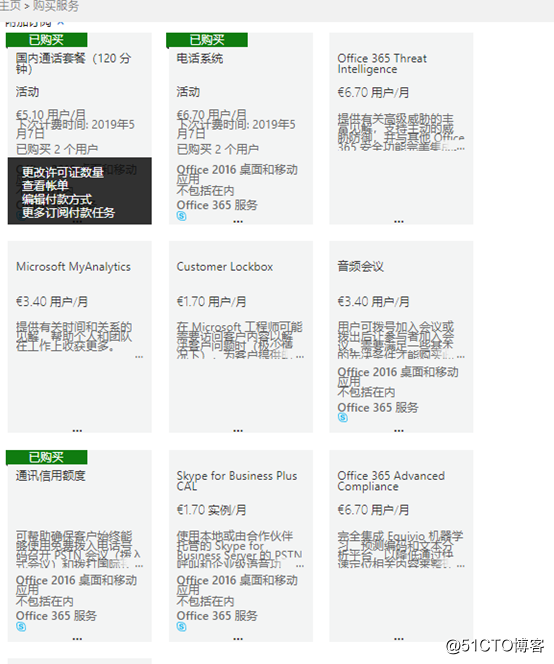Image resolution: width=554 pixels, height=664 pixels.
Task: Click the Skype for Business Plus CAL title
Action: [237, 481]
